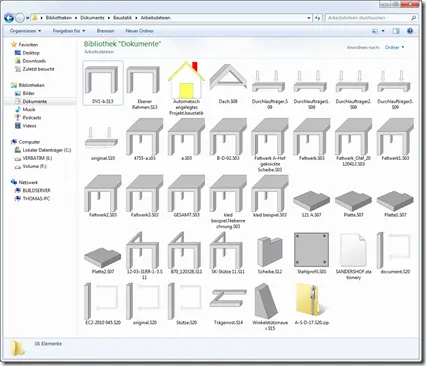Open the Videos library
The height and width of the screenshot is (366, 426).
pyautogui.click(x=29, y=126)
